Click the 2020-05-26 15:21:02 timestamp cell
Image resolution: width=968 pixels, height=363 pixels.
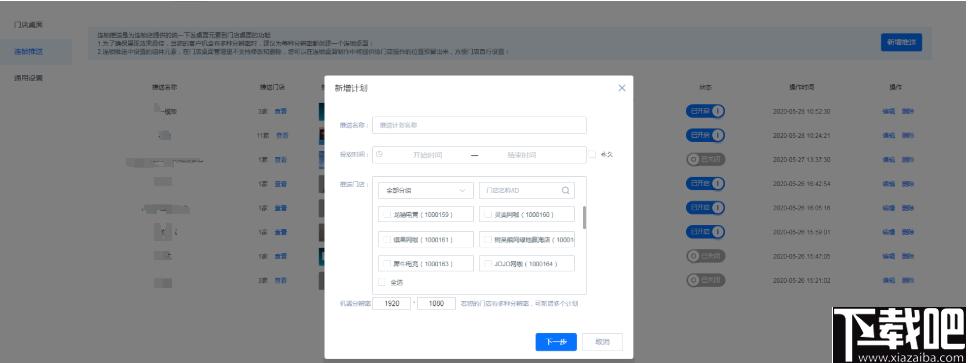(801, 280)
